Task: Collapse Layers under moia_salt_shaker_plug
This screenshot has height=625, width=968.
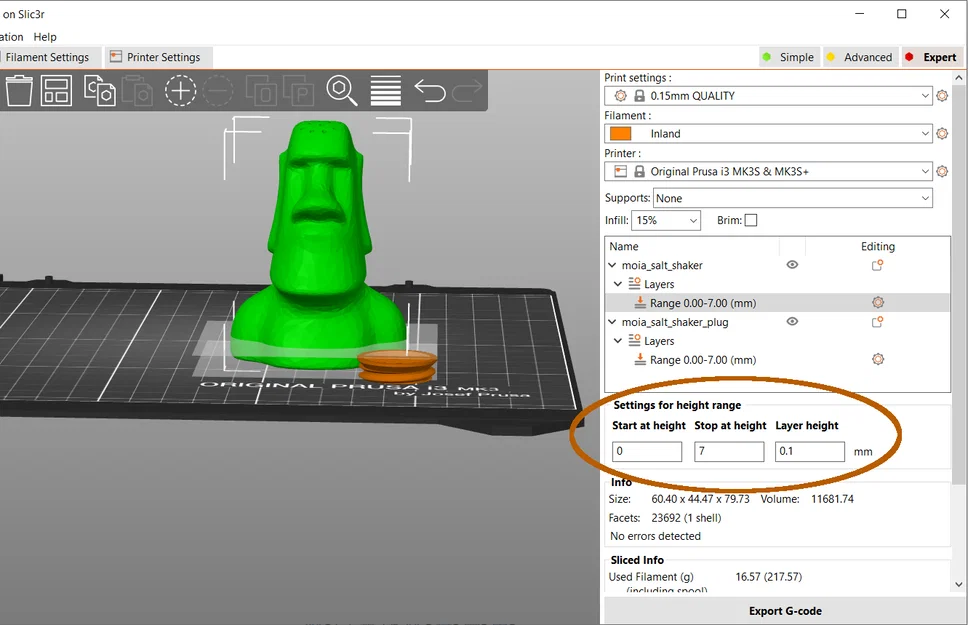Action: 618,341
